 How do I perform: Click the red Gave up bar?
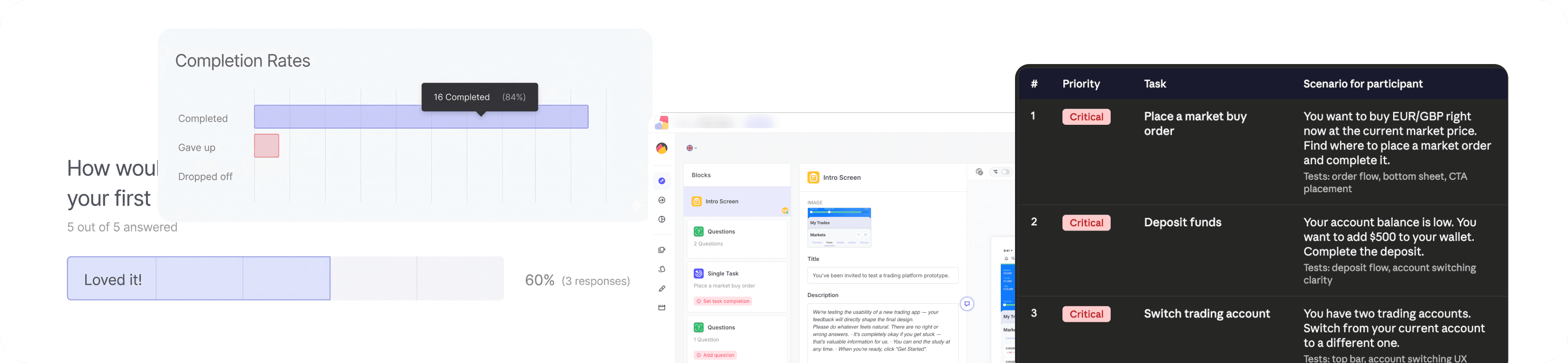click(x=267, y=146)
